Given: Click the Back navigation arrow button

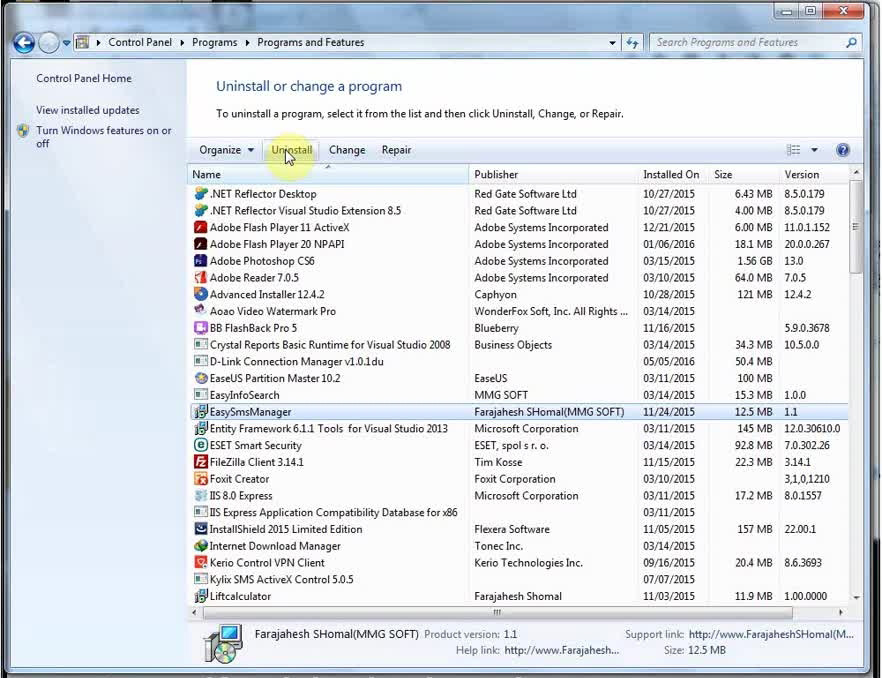Looking at the screenshot, I should click(24, 43).
